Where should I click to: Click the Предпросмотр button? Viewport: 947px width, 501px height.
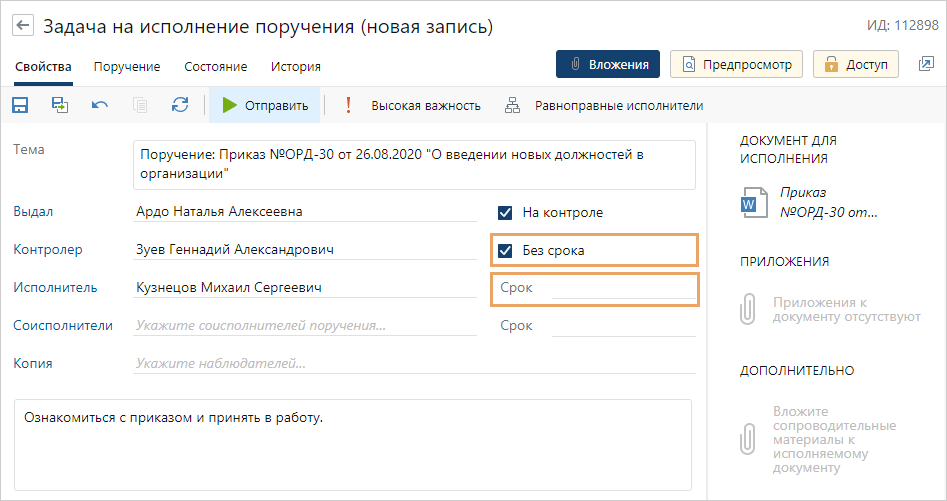click(x=736, y=64)
